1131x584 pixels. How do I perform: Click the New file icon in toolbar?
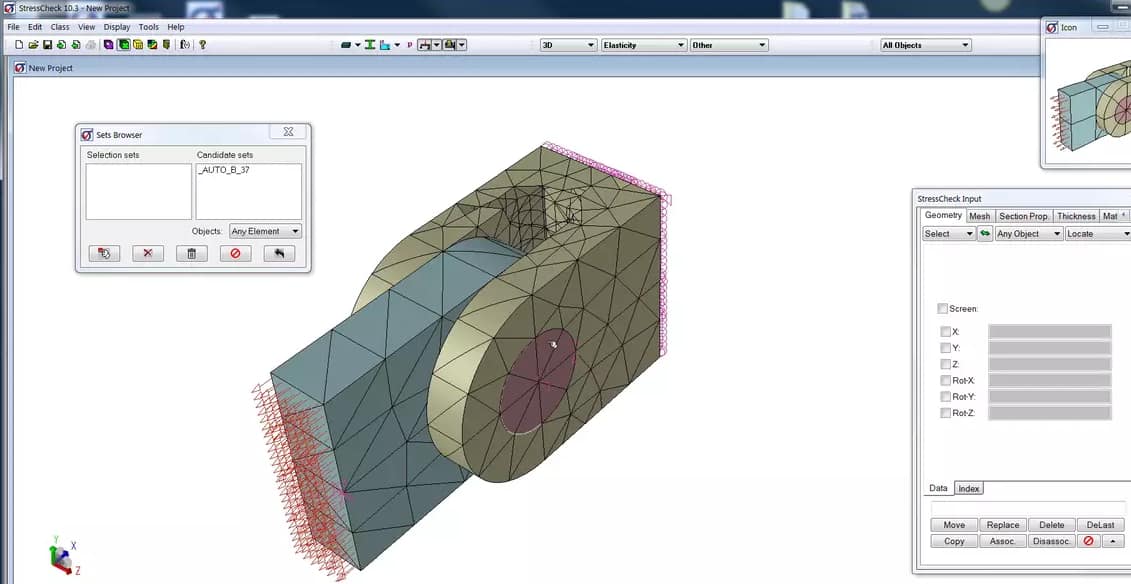(x=19, y=45)
